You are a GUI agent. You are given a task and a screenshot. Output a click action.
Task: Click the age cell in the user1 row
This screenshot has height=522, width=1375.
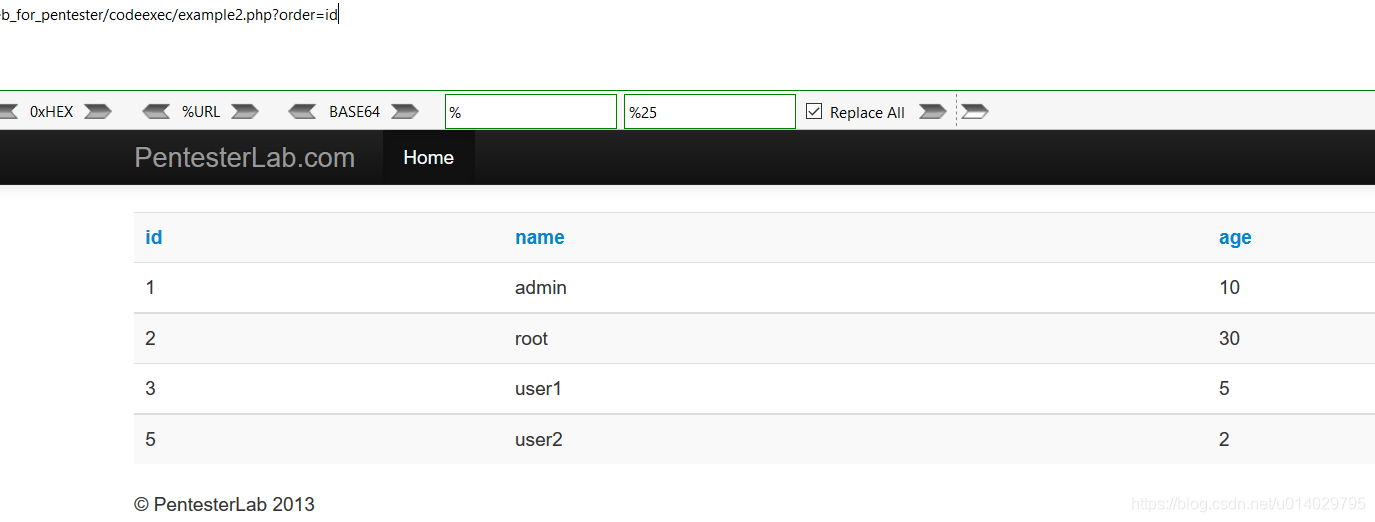(x=1291, y=389)
